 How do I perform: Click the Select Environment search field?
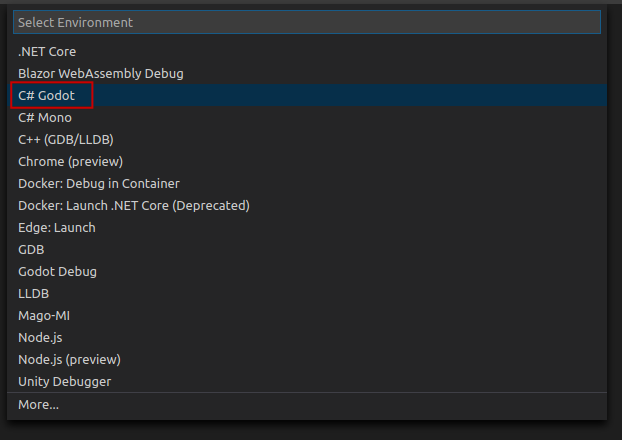[306, 22]
